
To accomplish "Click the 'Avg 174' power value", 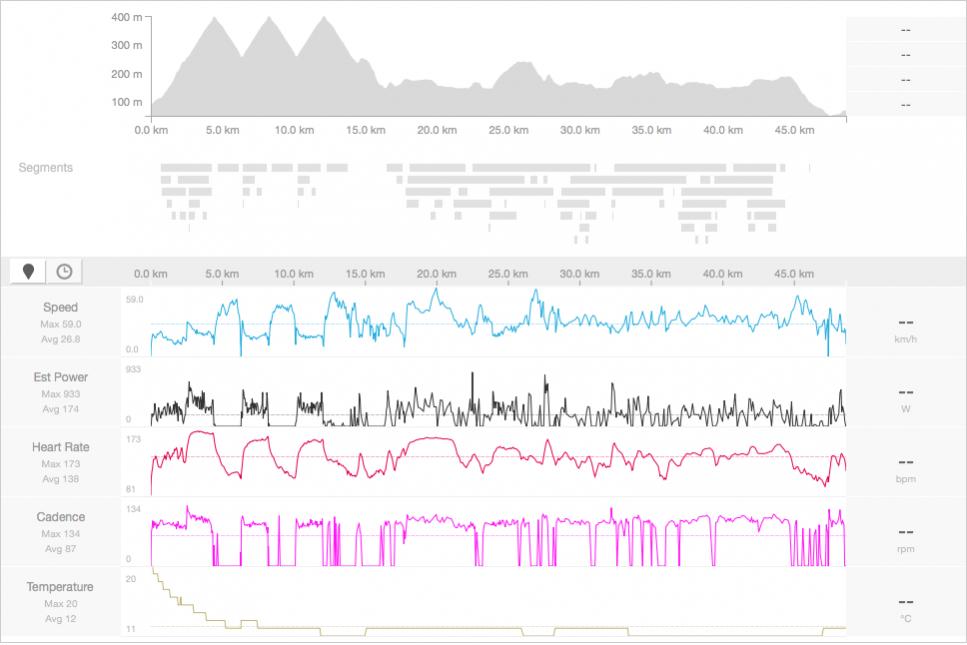I will [x=60, y=409].
